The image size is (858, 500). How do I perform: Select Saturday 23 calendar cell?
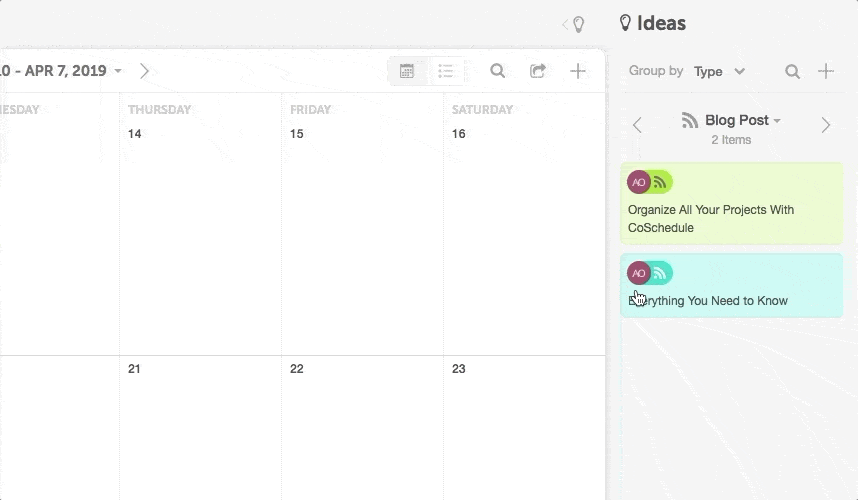524,428
